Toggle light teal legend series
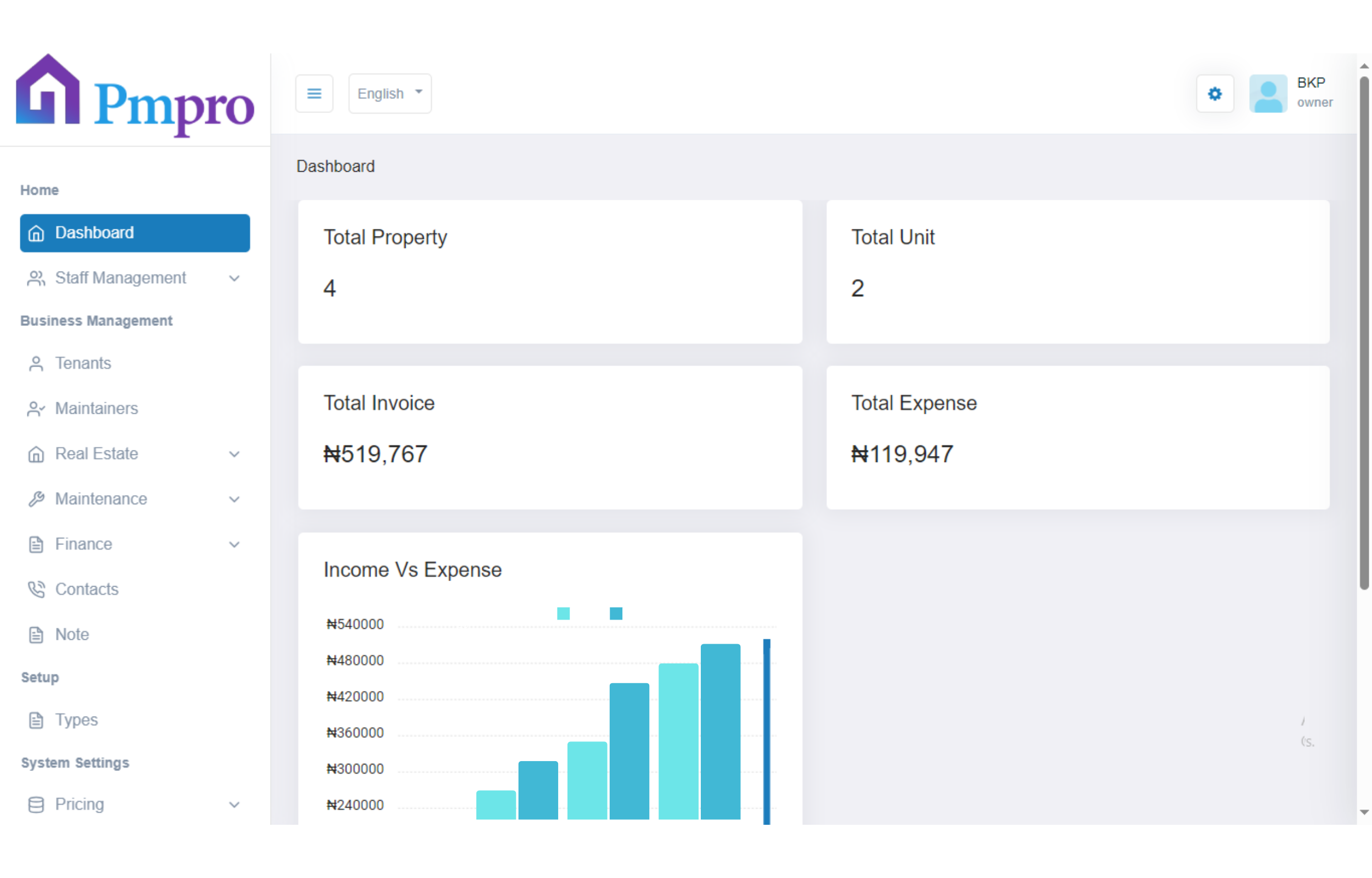This screenshot has width=1372, height=878. click(563, 614)
